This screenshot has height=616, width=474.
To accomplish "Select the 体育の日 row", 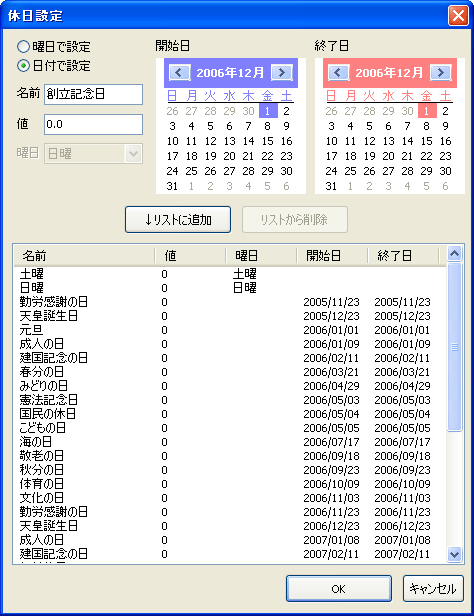I will point(230,484).
